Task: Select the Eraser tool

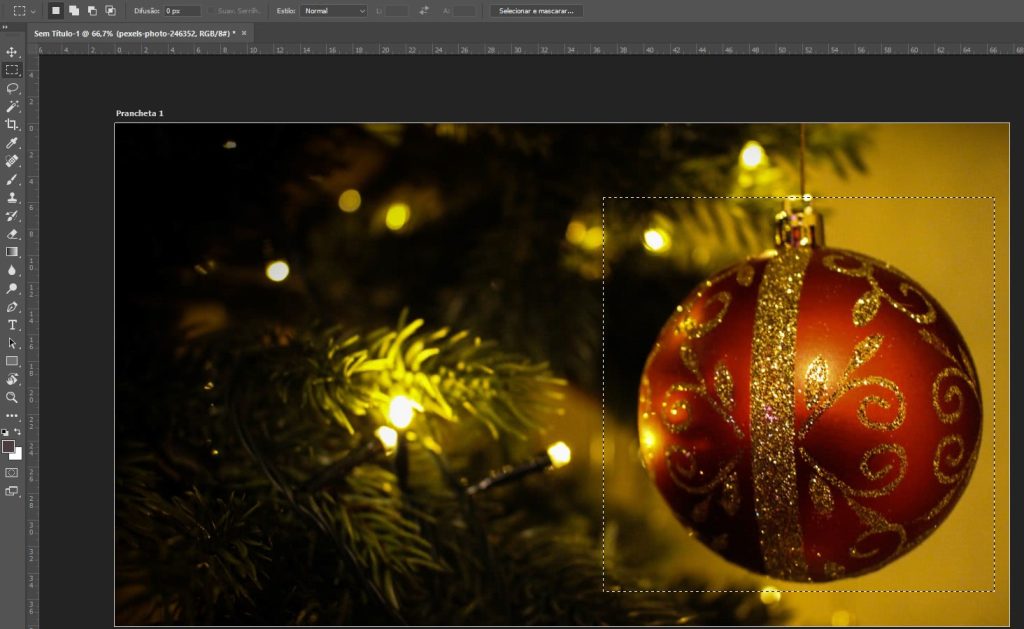Action: (12, 234)
